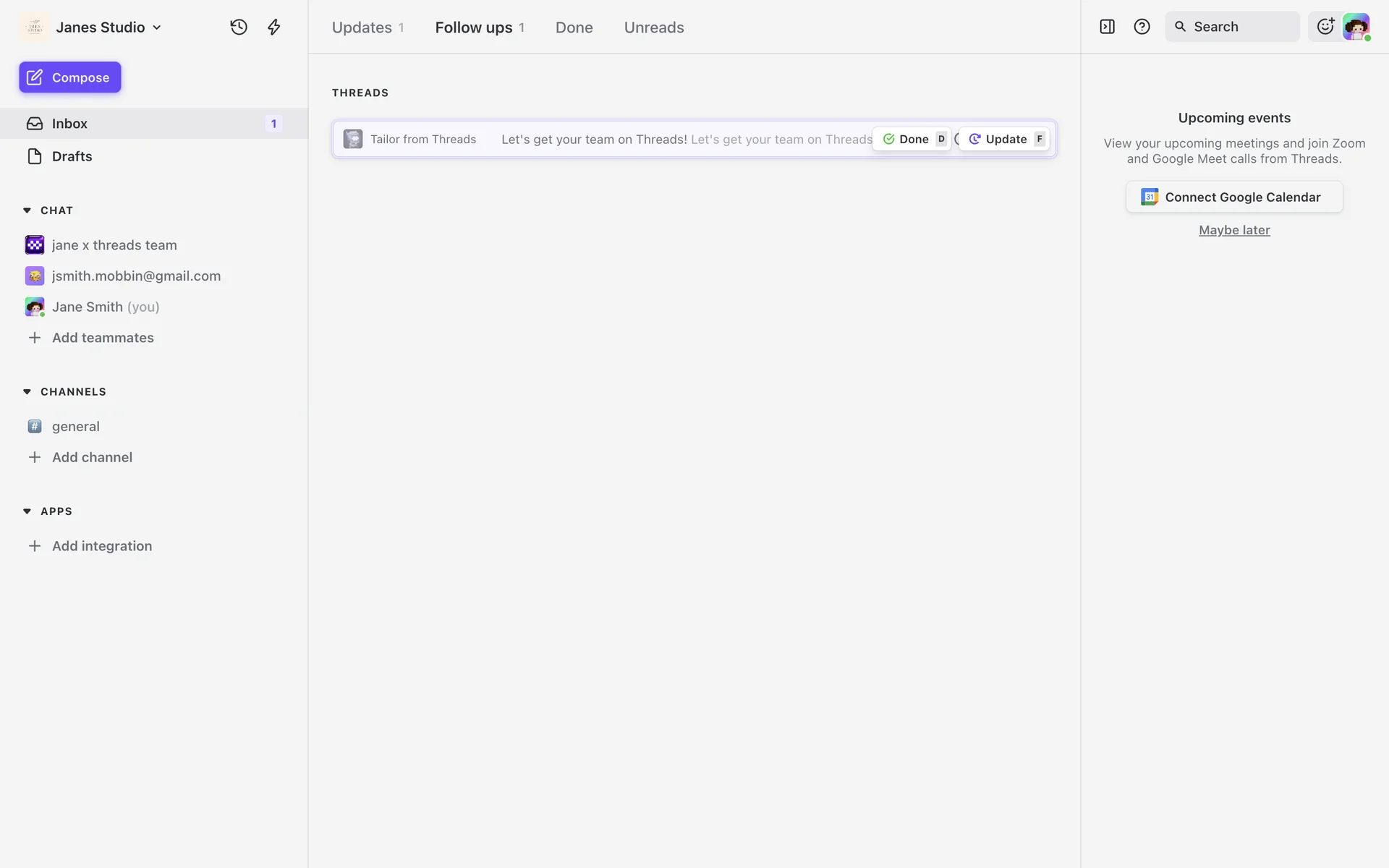This screenshot has height=868, width=1389.
Task: Toggle the right sidebar panel icon
Action: (x=1107, y=27)
